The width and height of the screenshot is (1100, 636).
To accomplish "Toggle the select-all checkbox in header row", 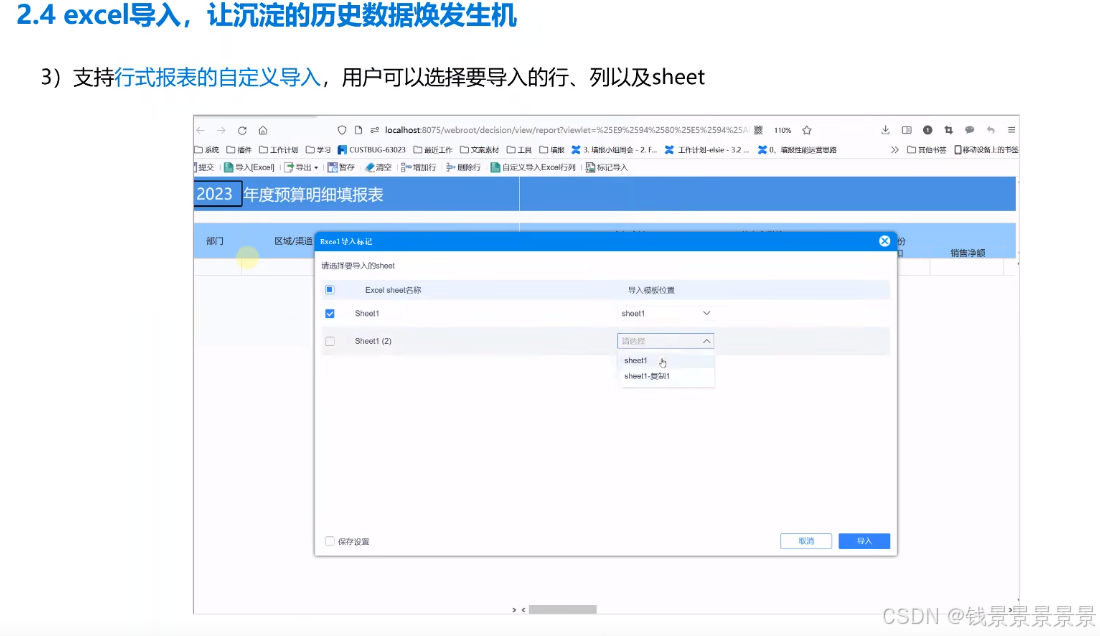I will coord(330,290).
